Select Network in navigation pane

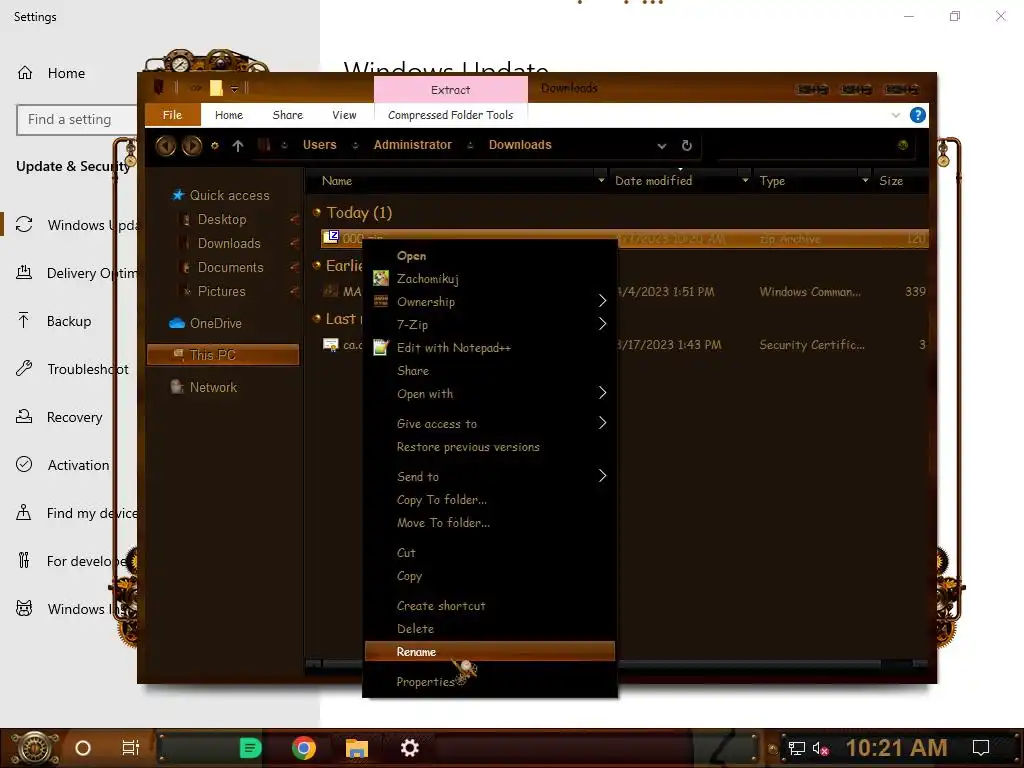point(213,387)
